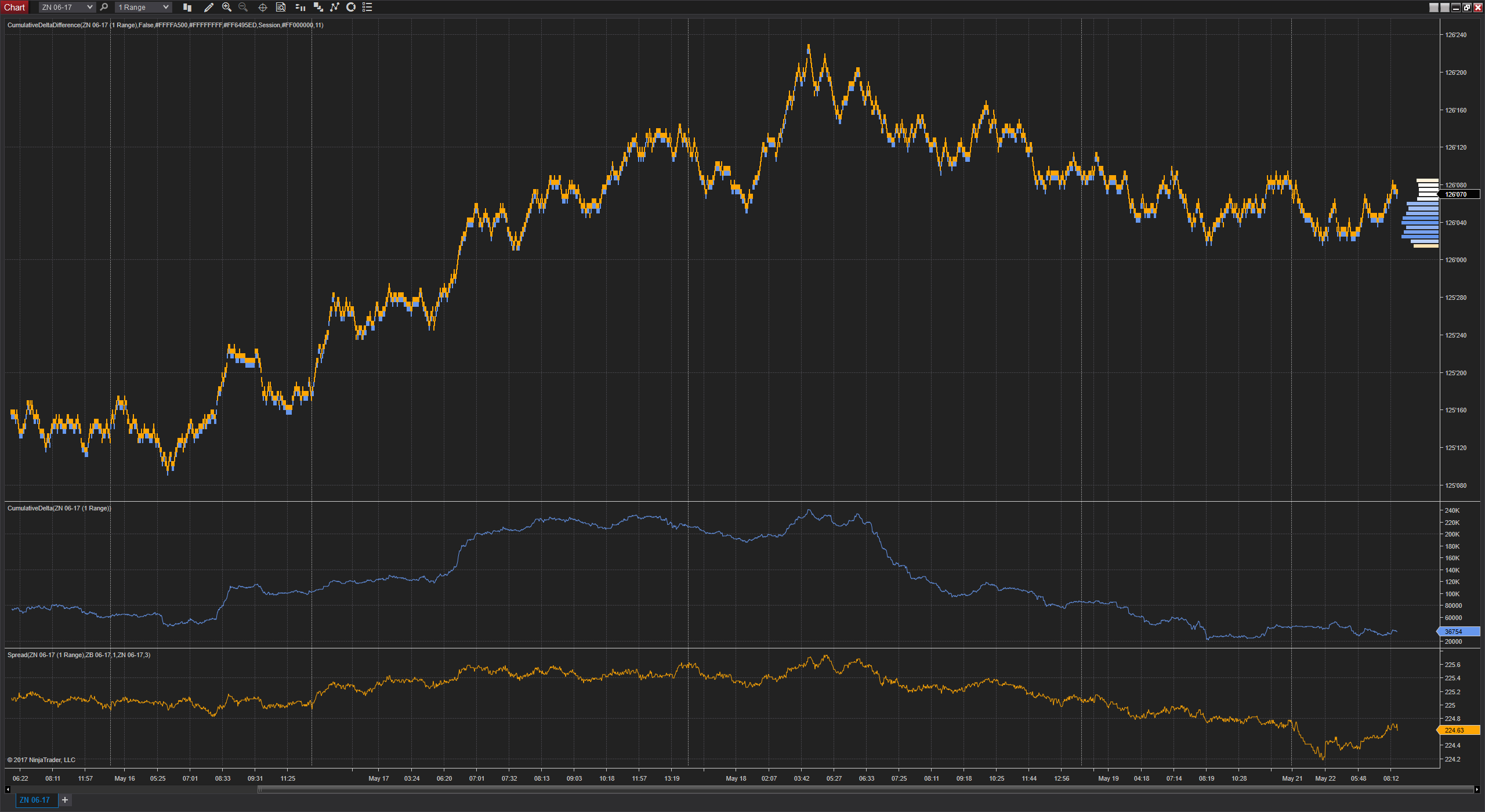The height and width of the screenshot is (812, 1485).
Task: Open the Chart menu label
Action: click(15, 8)
